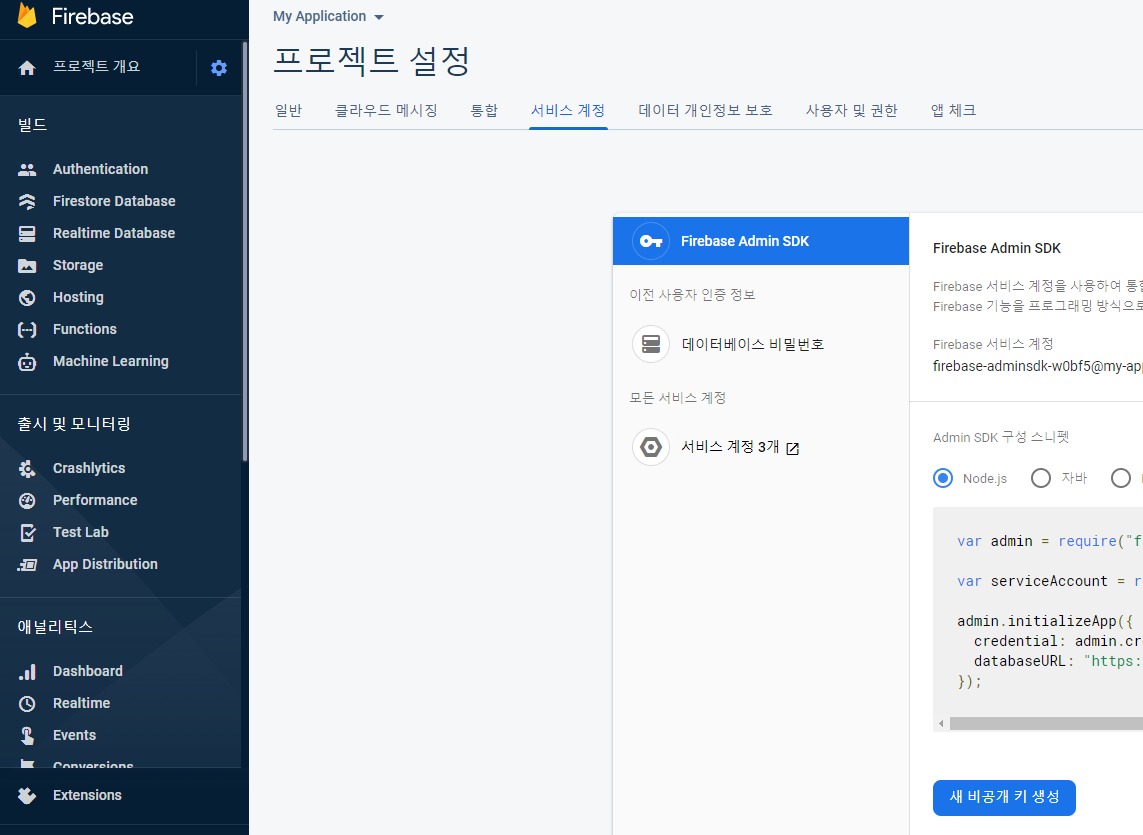Screen dimensions: 1143x835
Task: Click the Realtime clock icon
Action: 27,704
